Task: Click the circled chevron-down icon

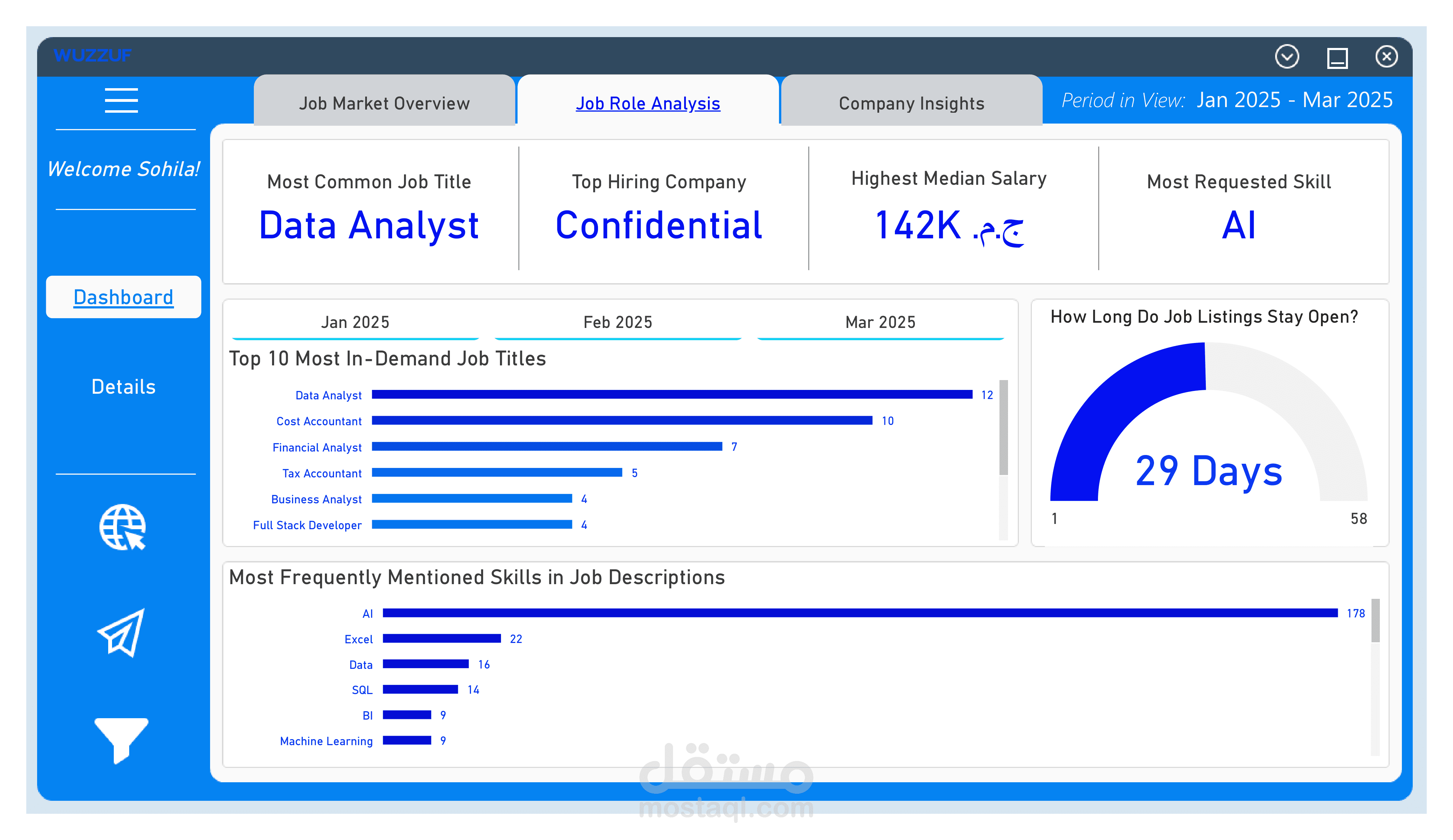Action: pyautogui.click(x=1286, y=56)
